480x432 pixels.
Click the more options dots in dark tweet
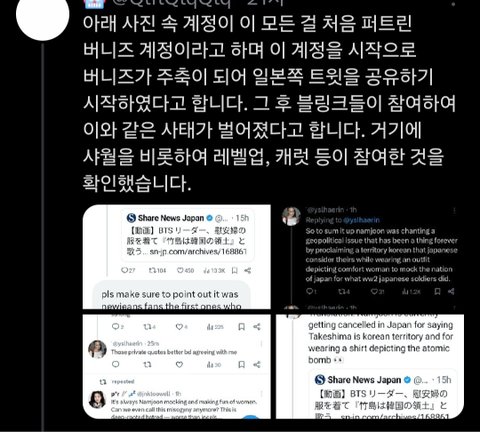[455, 211]
